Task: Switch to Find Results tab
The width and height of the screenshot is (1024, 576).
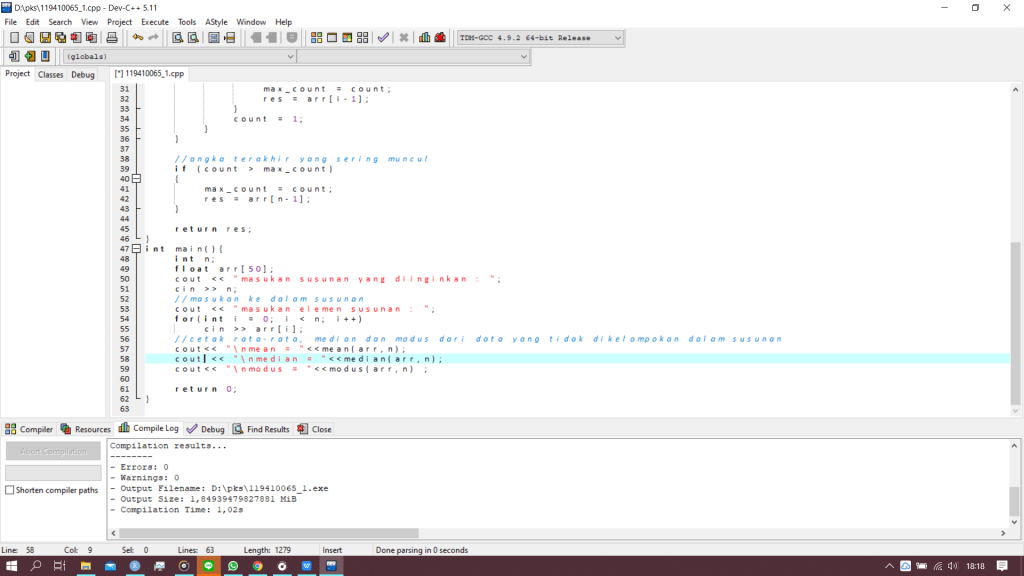Action: 262,429
